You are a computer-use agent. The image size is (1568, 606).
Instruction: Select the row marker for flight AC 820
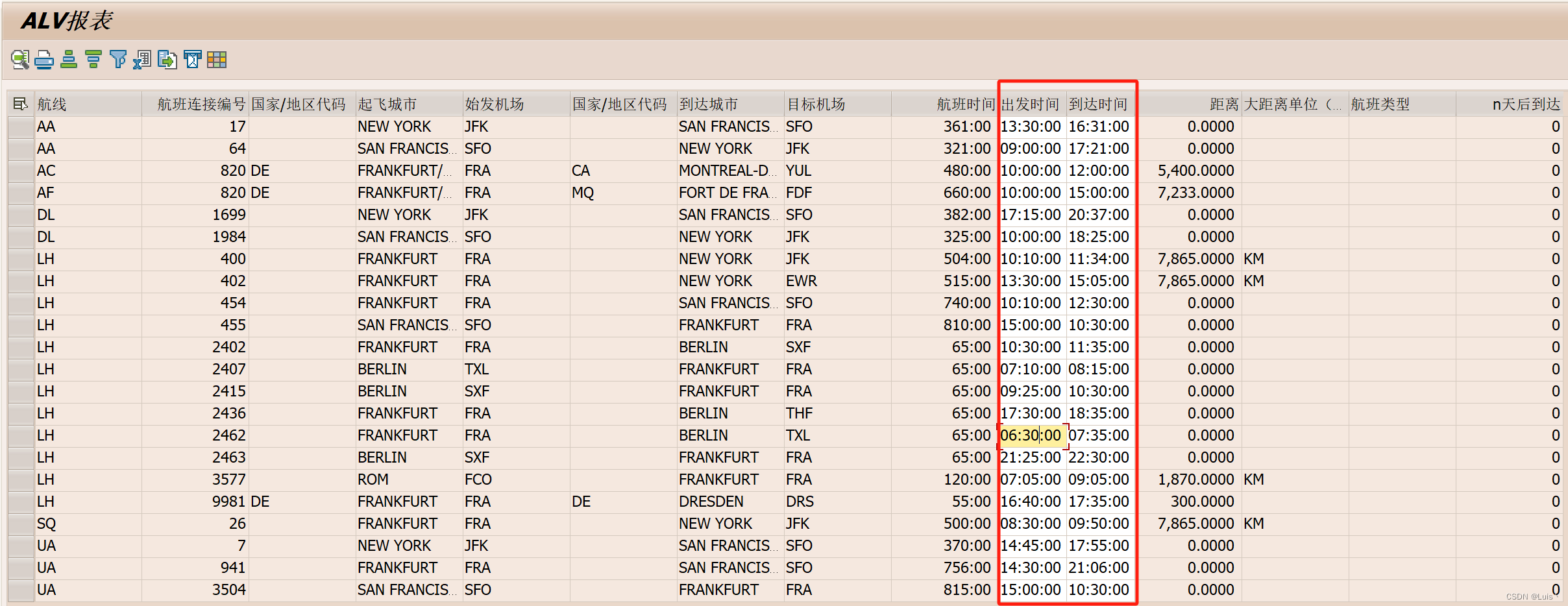pyautogui.click(x=21, y=171)
